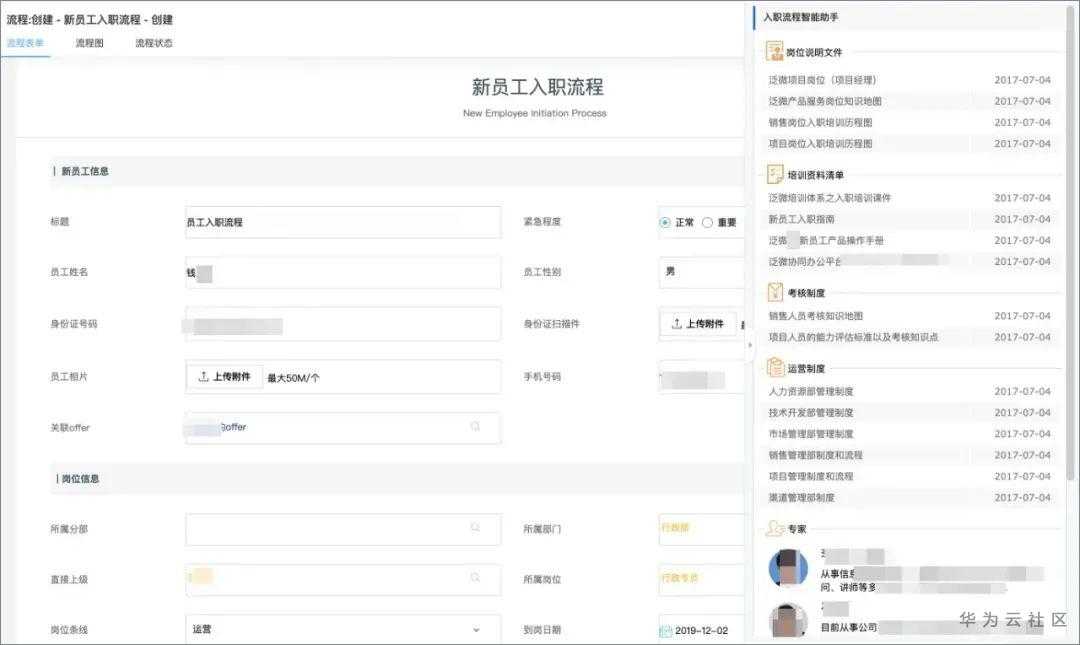
Task: Click the 身份证号码 input field
Action: pos(343,324)
